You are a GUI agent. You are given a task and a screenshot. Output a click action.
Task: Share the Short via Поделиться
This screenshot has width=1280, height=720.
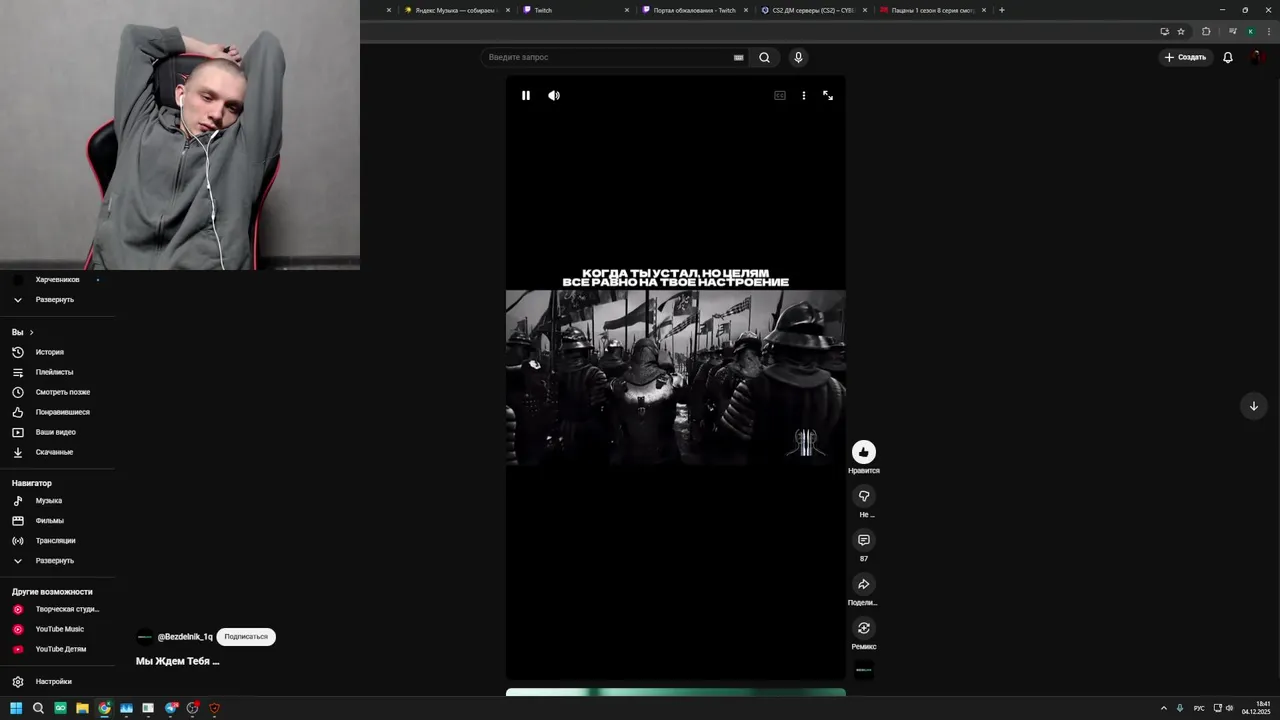pyautogui.click(x=864, y=584)
